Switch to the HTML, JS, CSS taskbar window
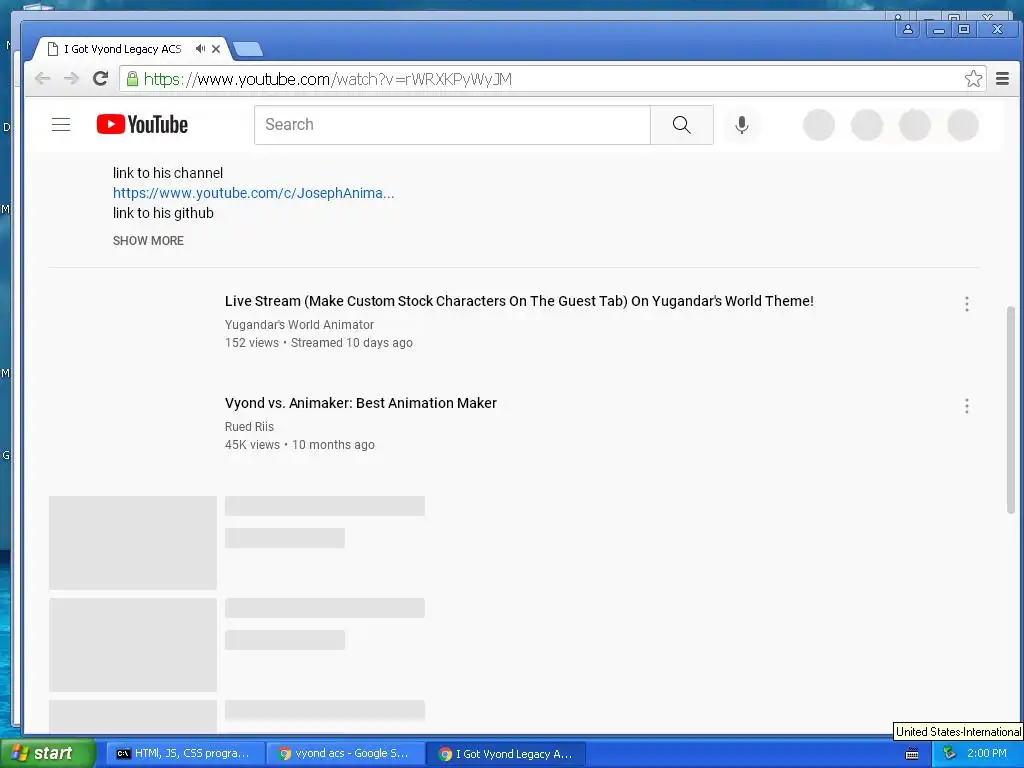 184,754
